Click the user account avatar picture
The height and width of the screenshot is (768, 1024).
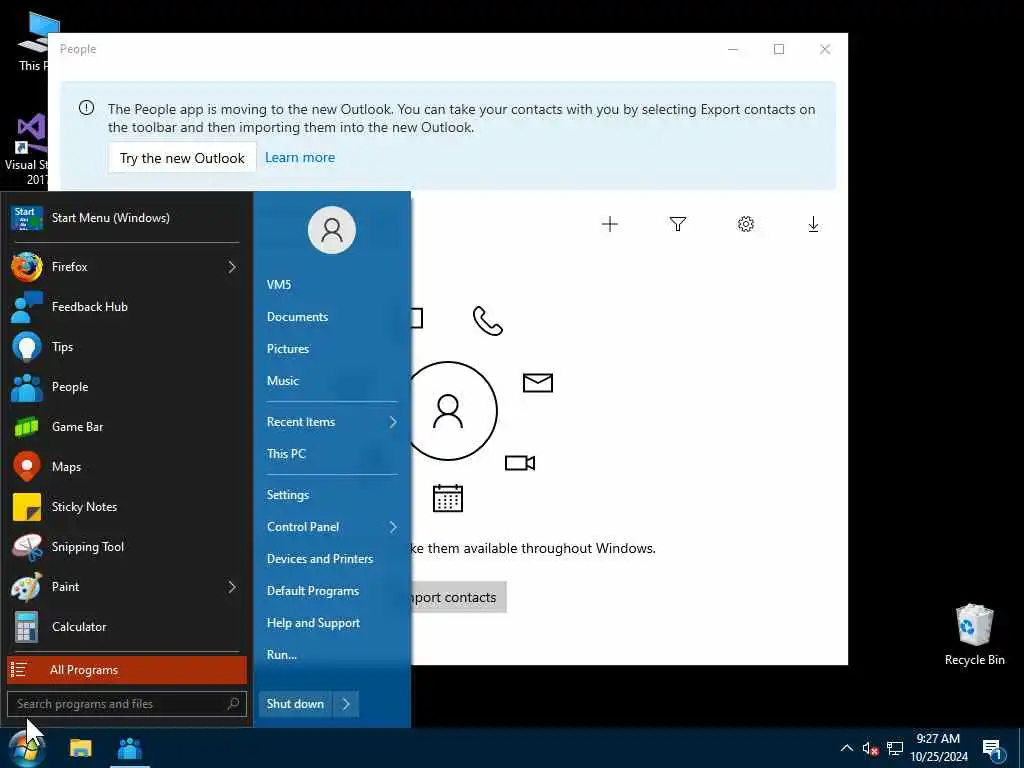pos(332,230)
